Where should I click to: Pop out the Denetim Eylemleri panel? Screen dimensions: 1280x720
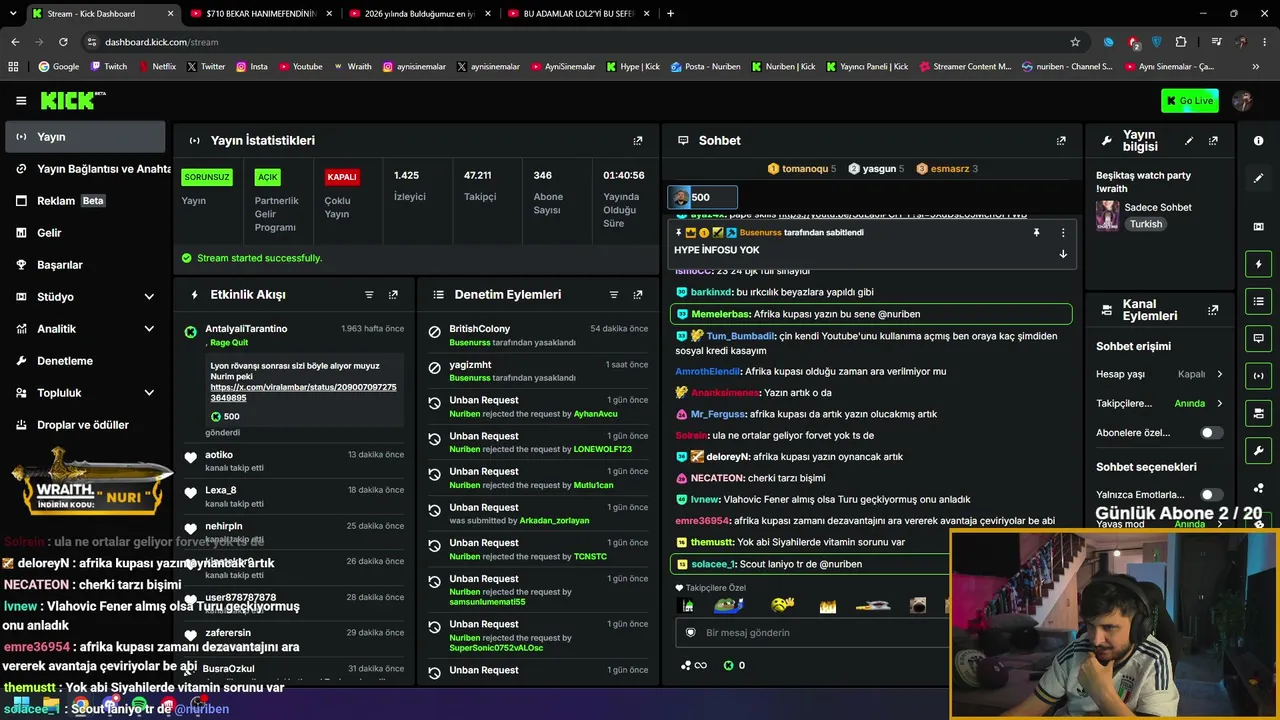click(x=638, y=295)
